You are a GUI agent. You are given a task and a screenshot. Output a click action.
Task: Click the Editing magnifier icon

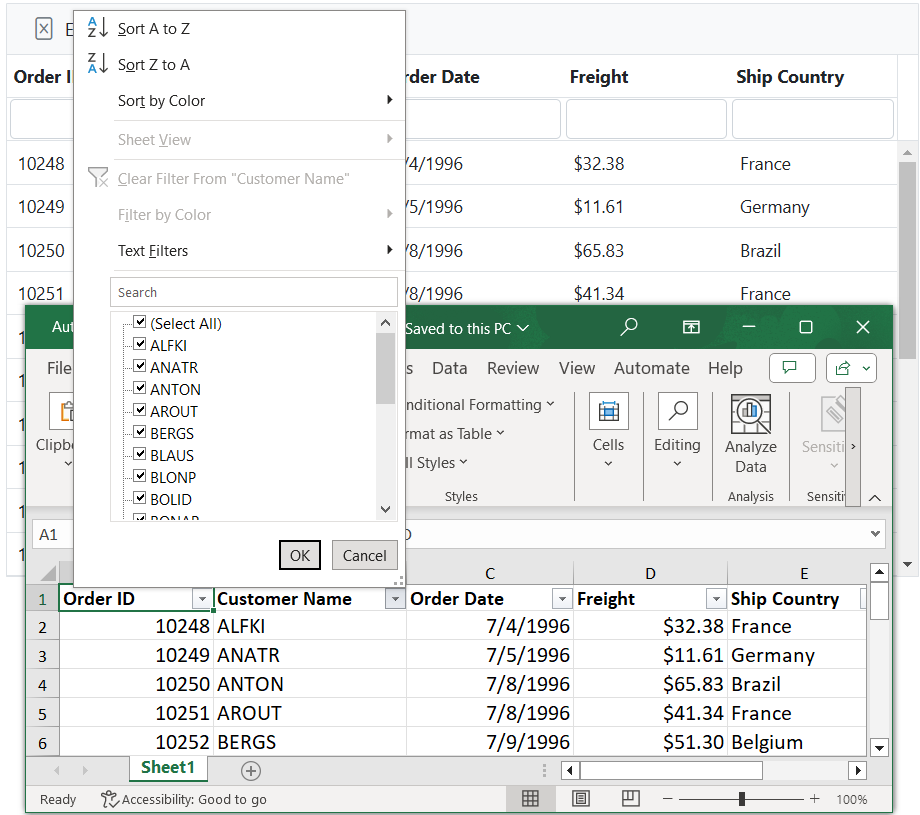click(677, 411)
